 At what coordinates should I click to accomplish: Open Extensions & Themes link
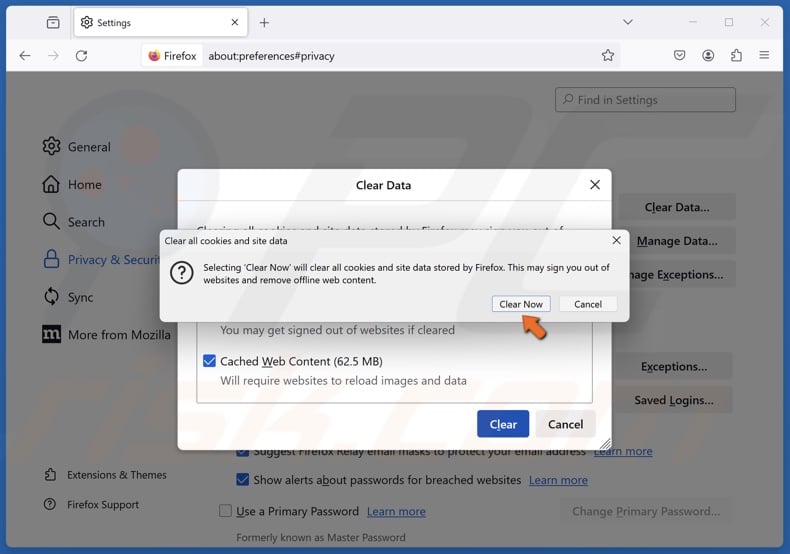tap(106, 474)
